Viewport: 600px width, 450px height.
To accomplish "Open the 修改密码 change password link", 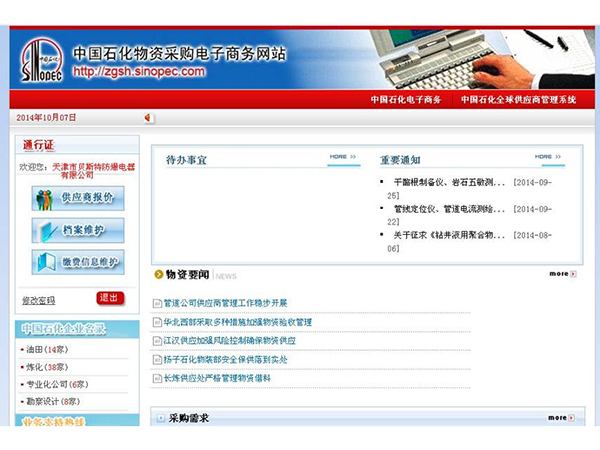I will pos(39,301).
